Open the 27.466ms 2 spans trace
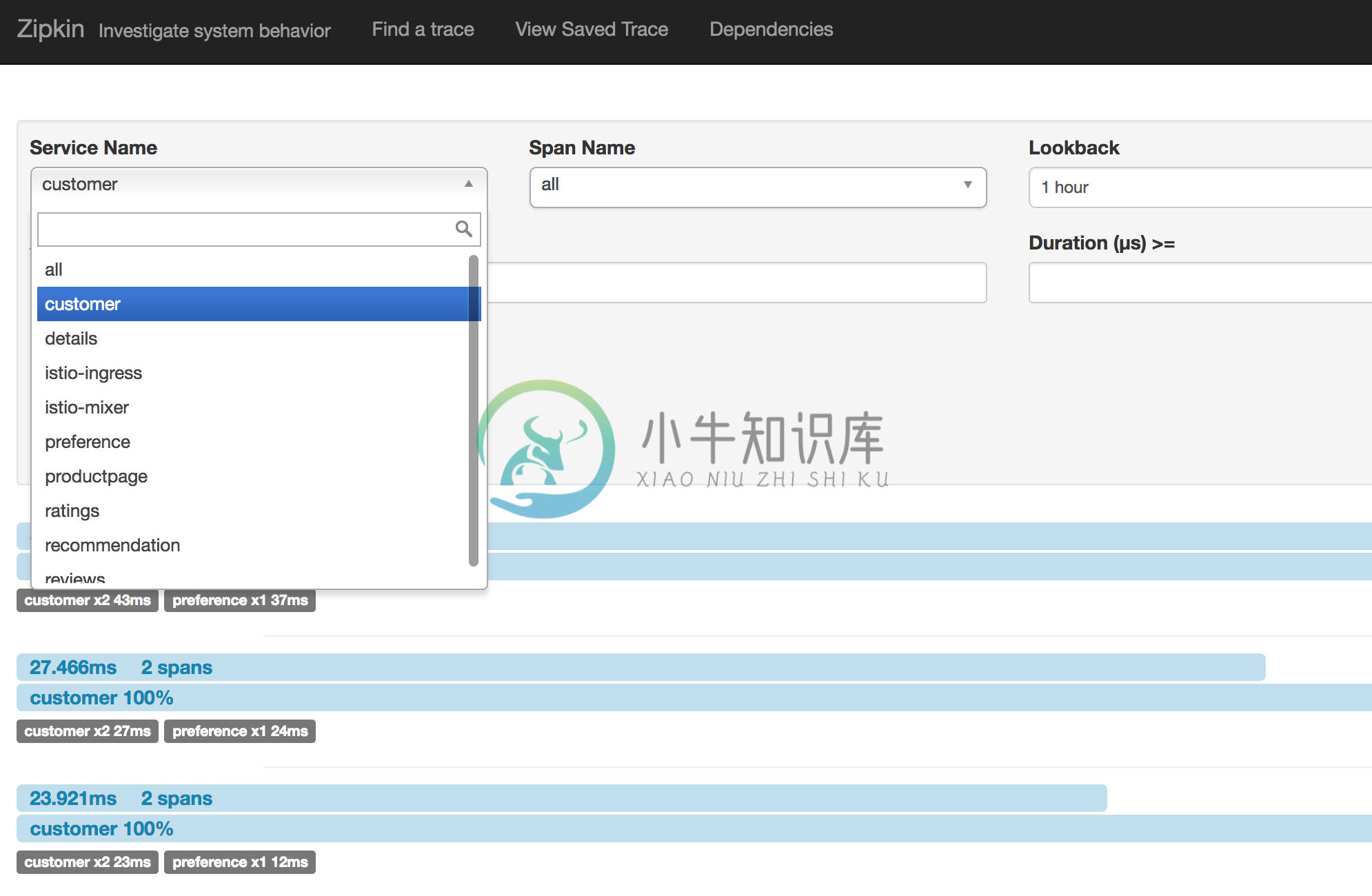The height and width of the screenshot is (896, 1372). pos(641,667)
